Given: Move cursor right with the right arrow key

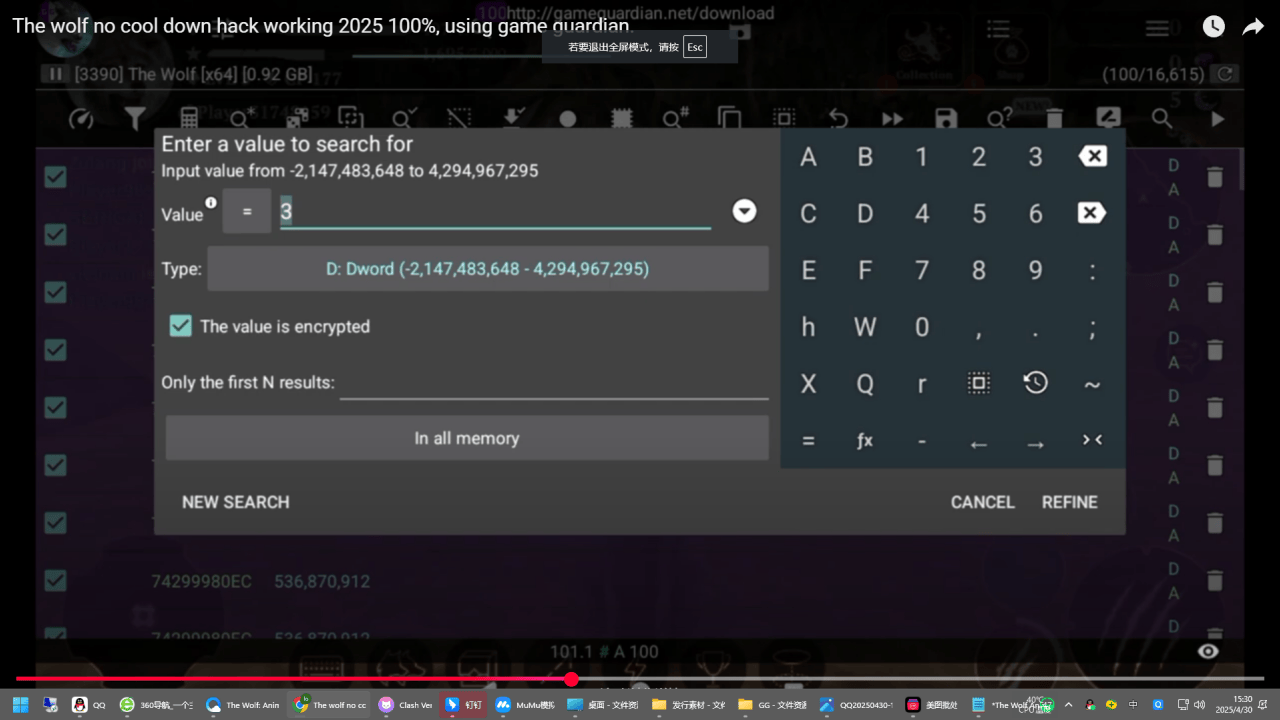Looking at the screenshot, I should pyautogui.click(x=1035, y=443).
